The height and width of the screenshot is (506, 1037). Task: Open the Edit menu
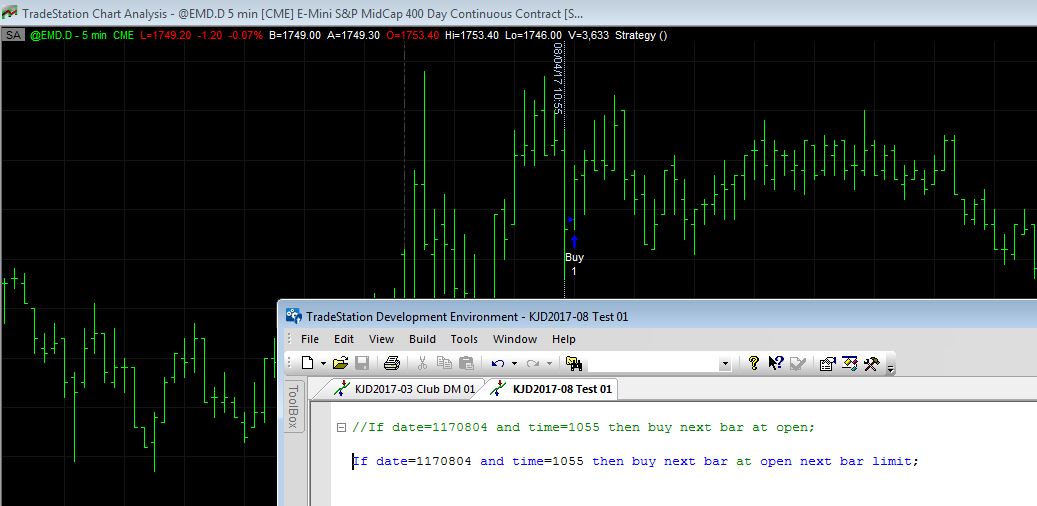point(344,339)
